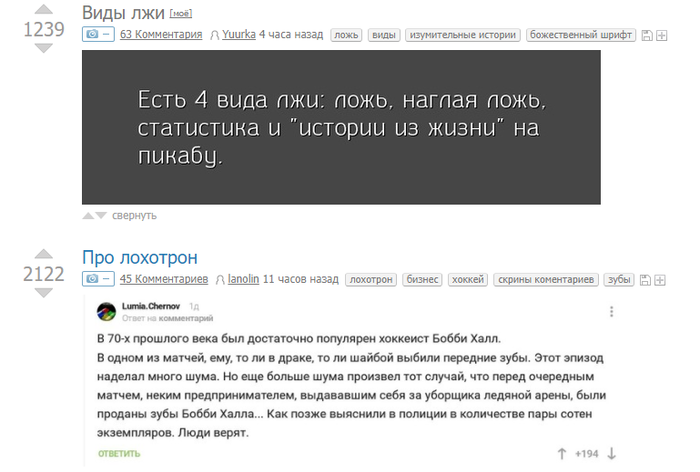Select the 'скрины коментариев' tag
This screenshot has width=700, height=472.
click(546, 280)
